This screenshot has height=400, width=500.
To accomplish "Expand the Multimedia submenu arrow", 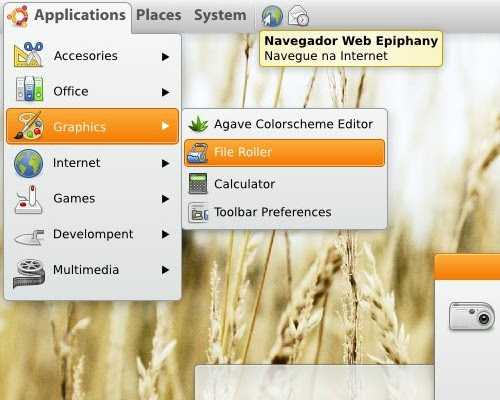I will pyautogui.click(x=165, y=270).
